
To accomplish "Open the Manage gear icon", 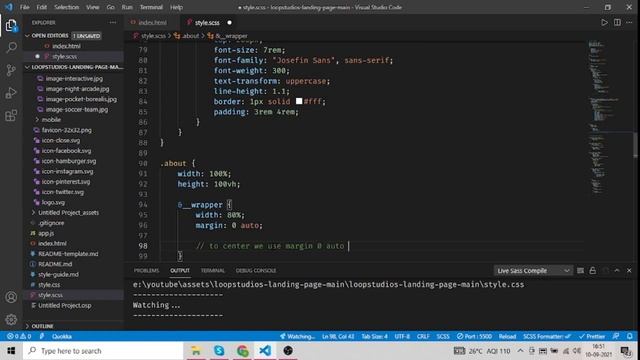I will (11, 319).
